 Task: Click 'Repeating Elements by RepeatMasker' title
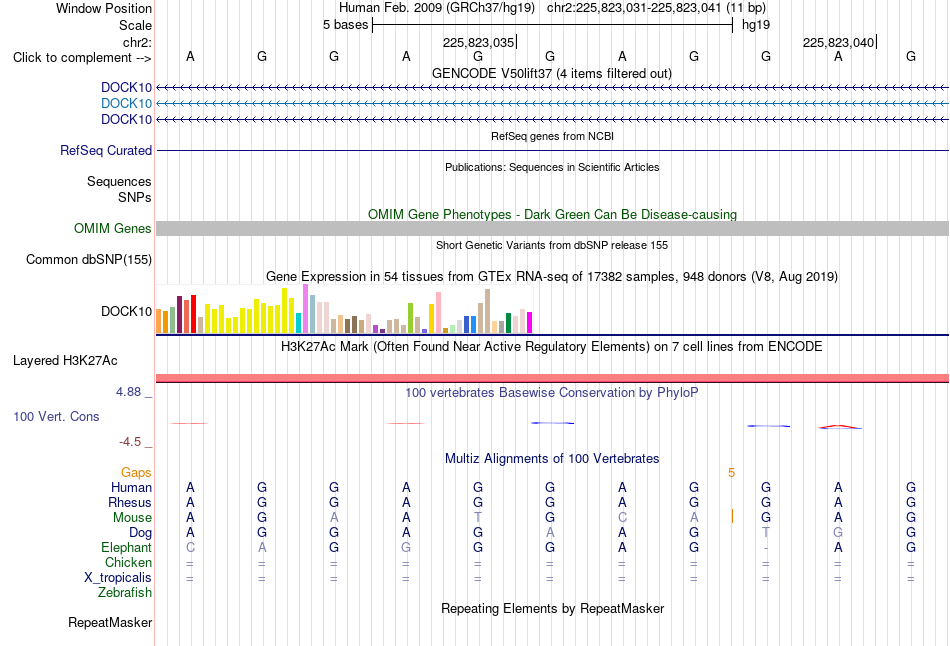tap(552, 608)
